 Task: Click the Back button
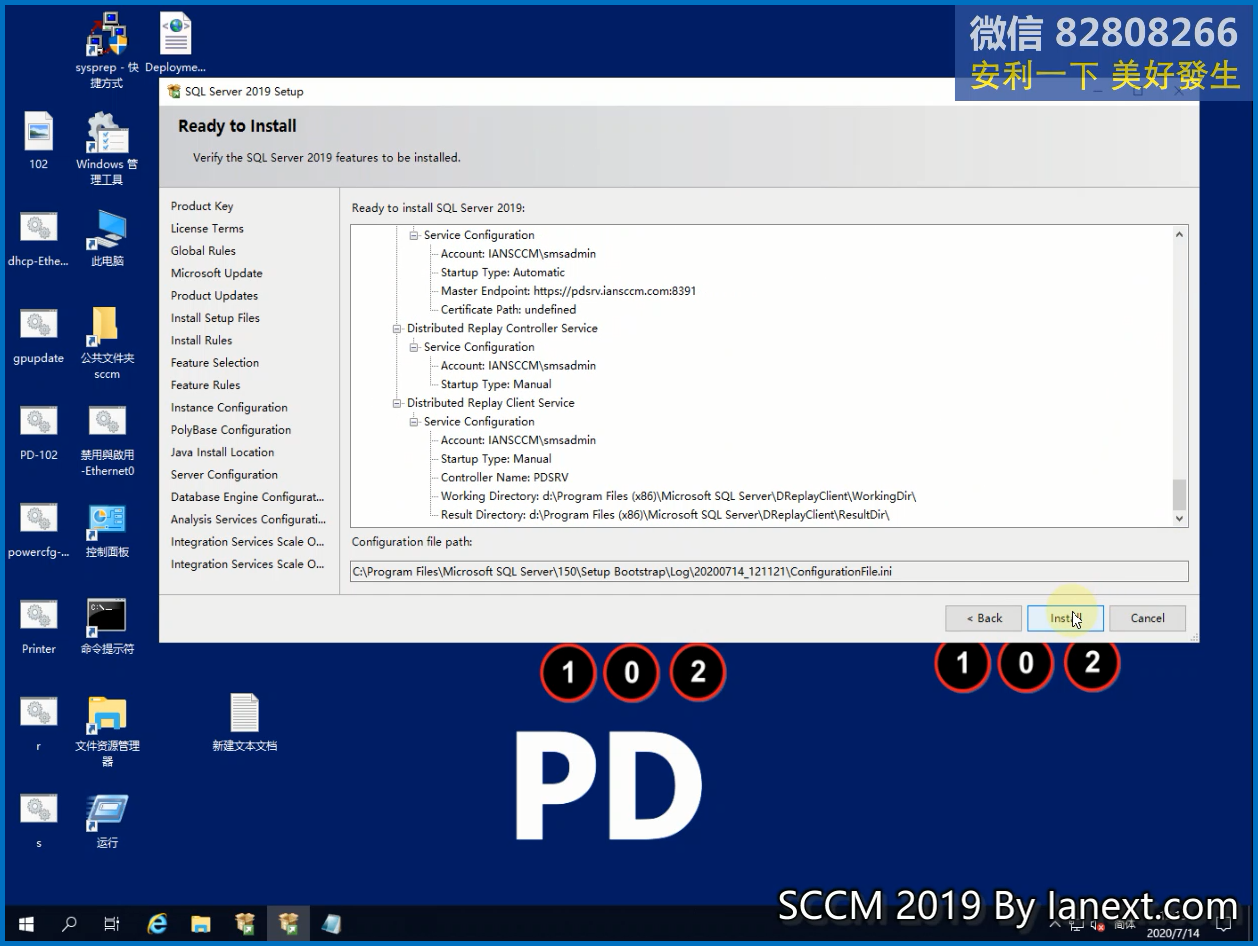pos(984,618)
